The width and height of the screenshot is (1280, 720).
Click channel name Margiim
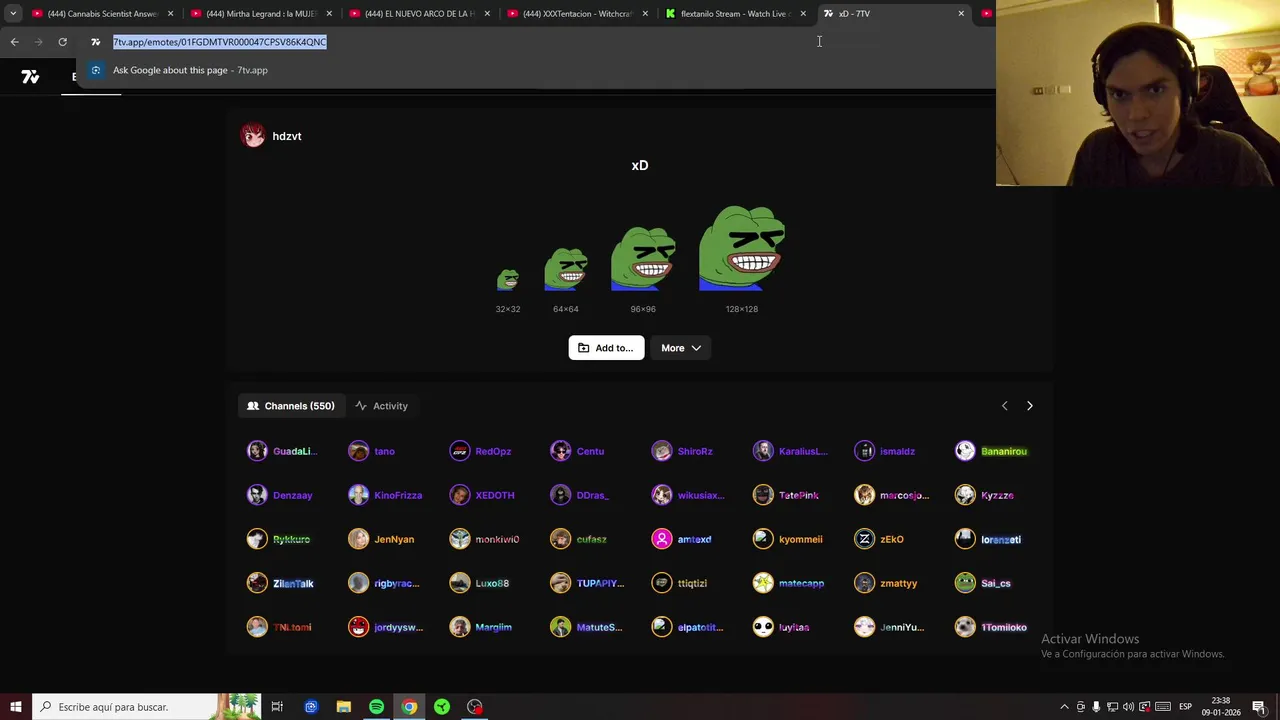pos(493,627)
